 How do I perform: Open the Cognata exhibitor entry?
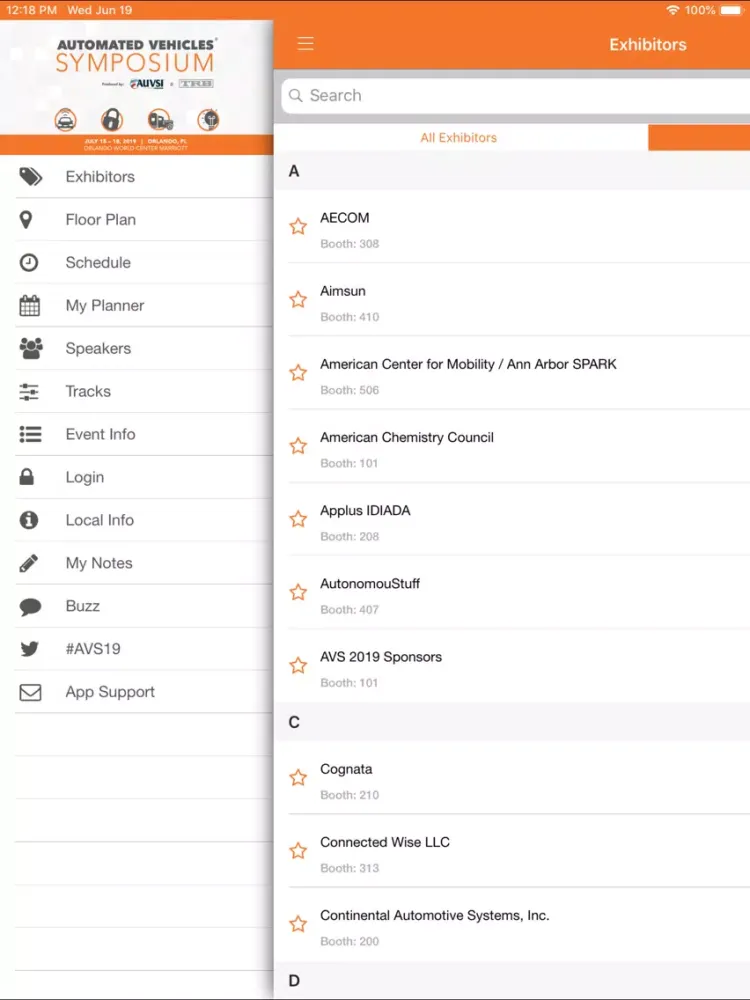(x=512, y=777)
